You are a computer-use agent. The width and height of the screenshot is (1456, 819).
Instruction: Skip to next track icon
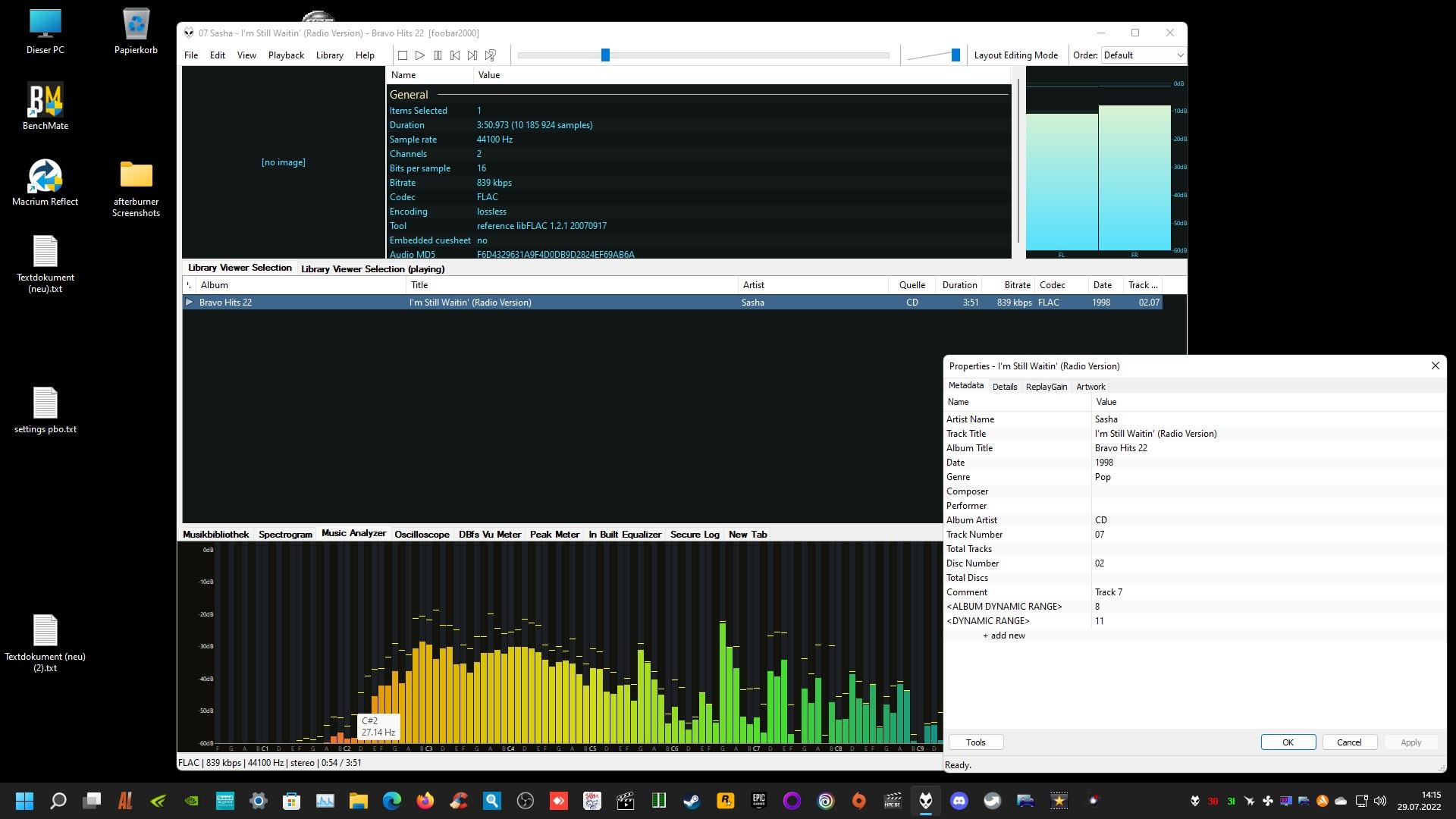click(x=472, y=55)
